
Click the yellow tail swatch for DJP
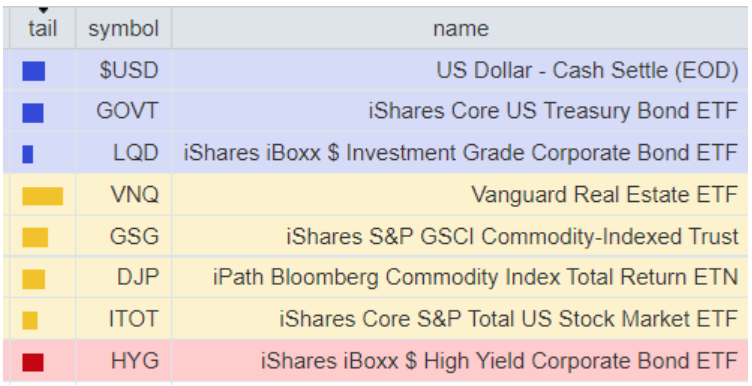34,279
